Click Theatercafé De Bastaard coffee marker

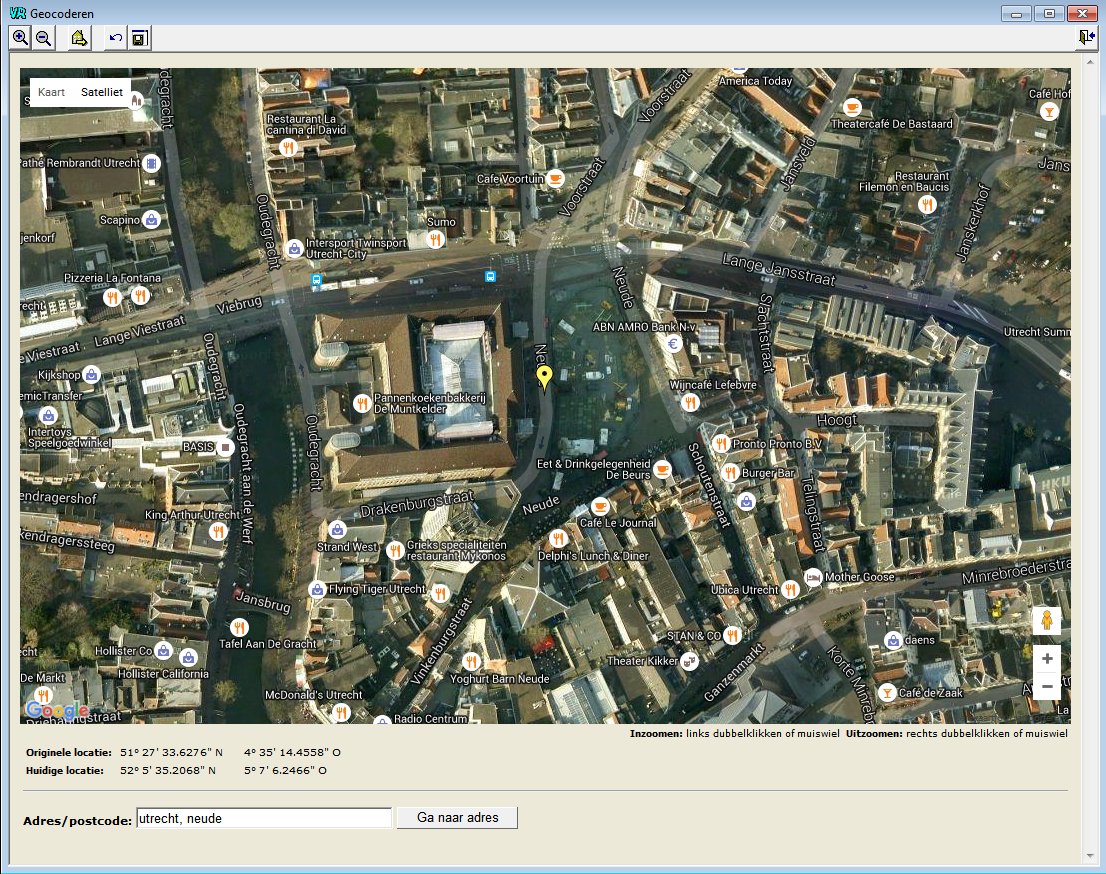point(852,107)
